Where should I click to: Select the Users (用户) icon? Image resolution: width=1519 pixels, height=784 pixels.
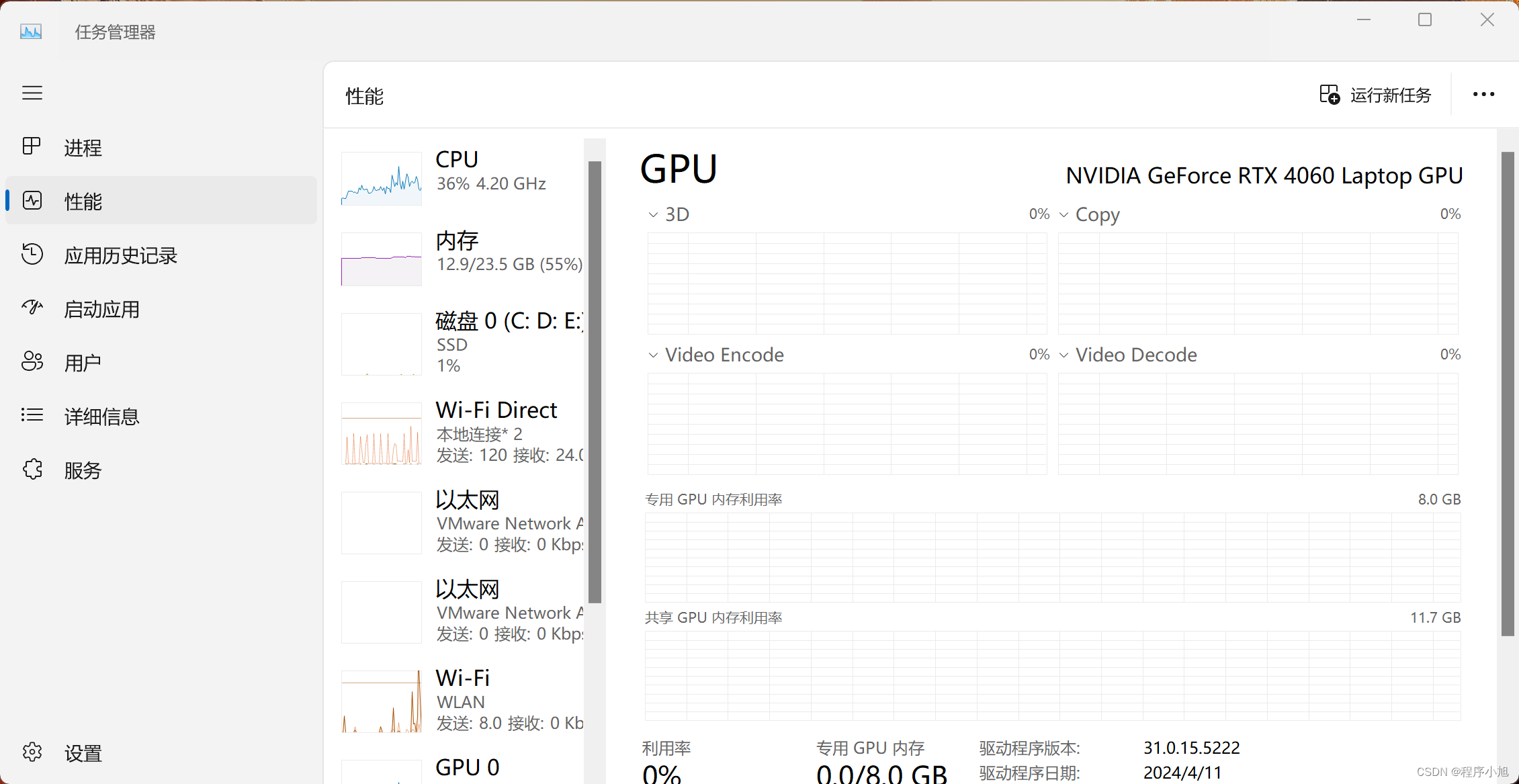point(32,361)
